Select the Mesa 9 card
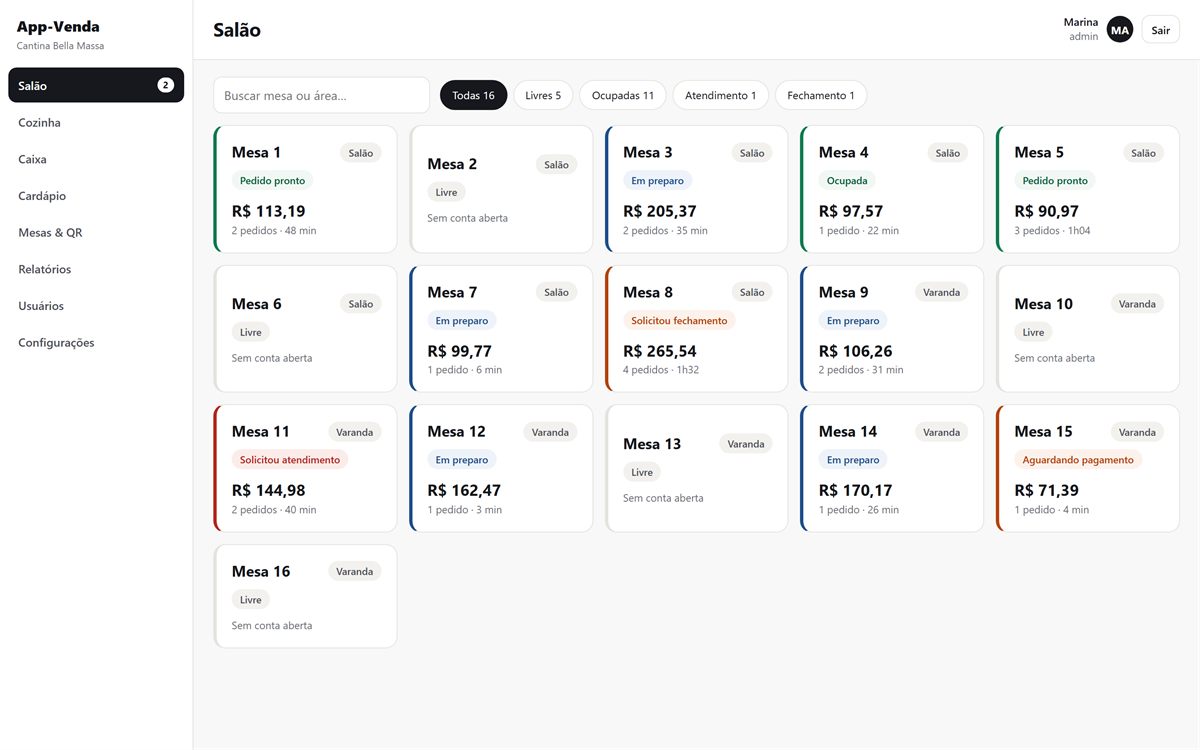This screenshot has width=1200, height=750. [x=892, y=329]
